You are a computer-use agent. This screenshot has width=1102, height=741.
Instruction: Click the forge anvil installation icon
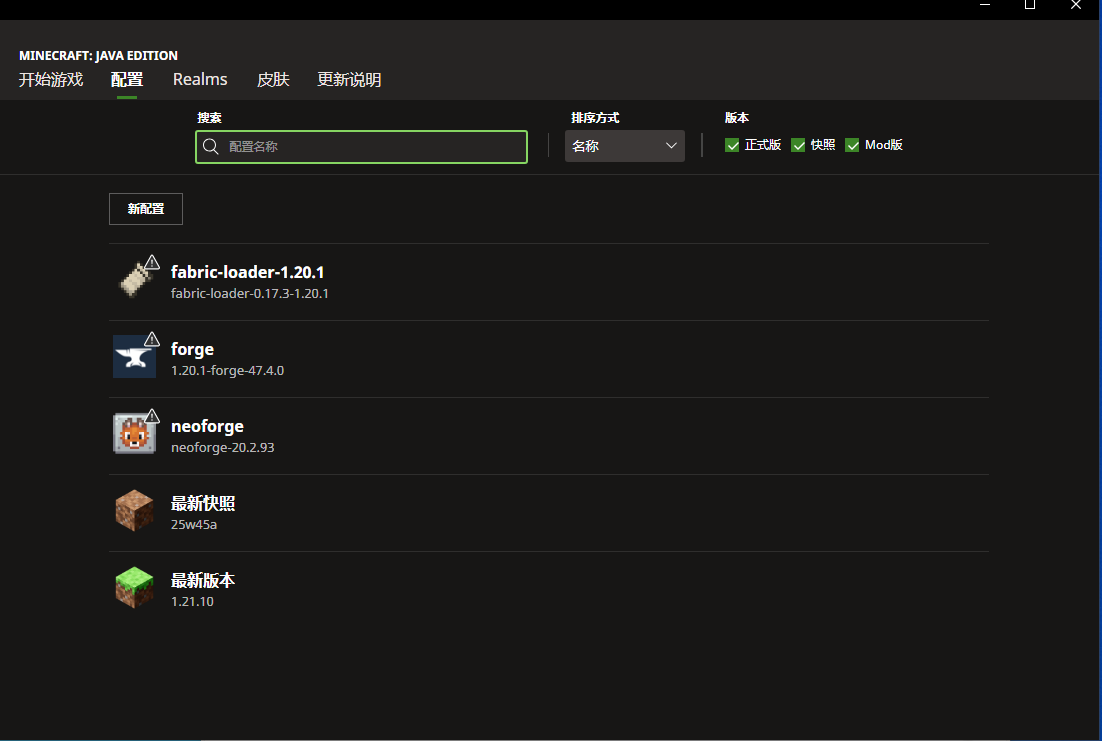pyautogui.click(x=135, y=356)
